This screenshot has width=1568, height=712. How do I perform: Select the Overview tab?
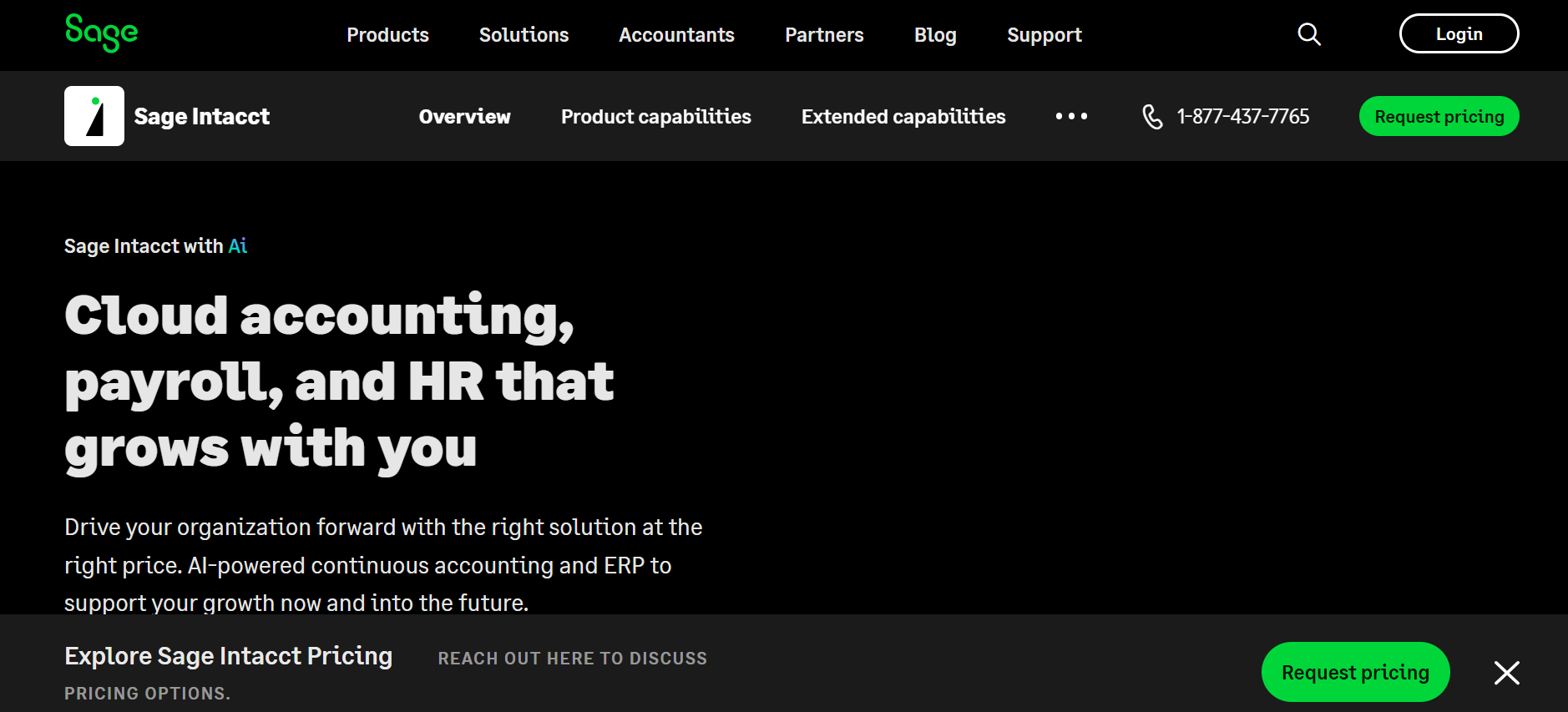coord(464,117)
